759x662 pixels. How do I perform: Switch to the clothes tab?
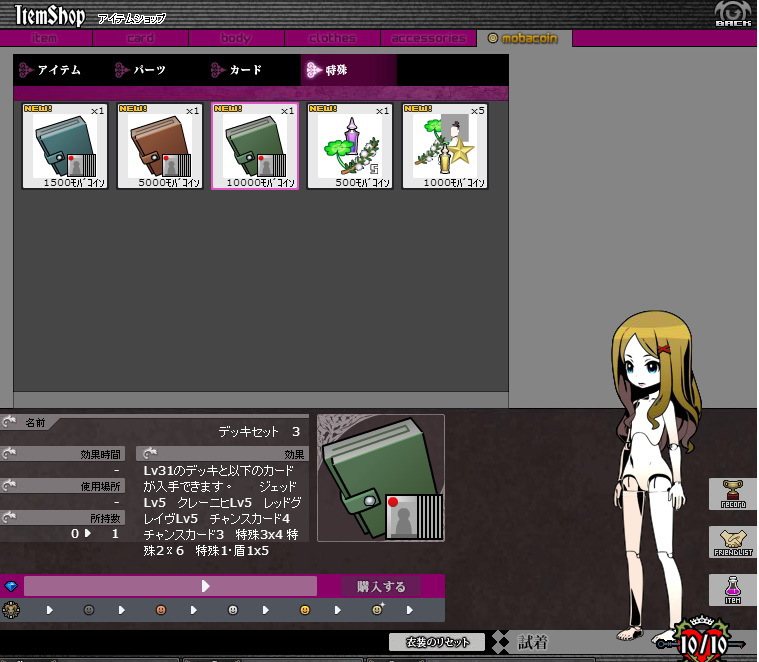click(x=333, y=38)
